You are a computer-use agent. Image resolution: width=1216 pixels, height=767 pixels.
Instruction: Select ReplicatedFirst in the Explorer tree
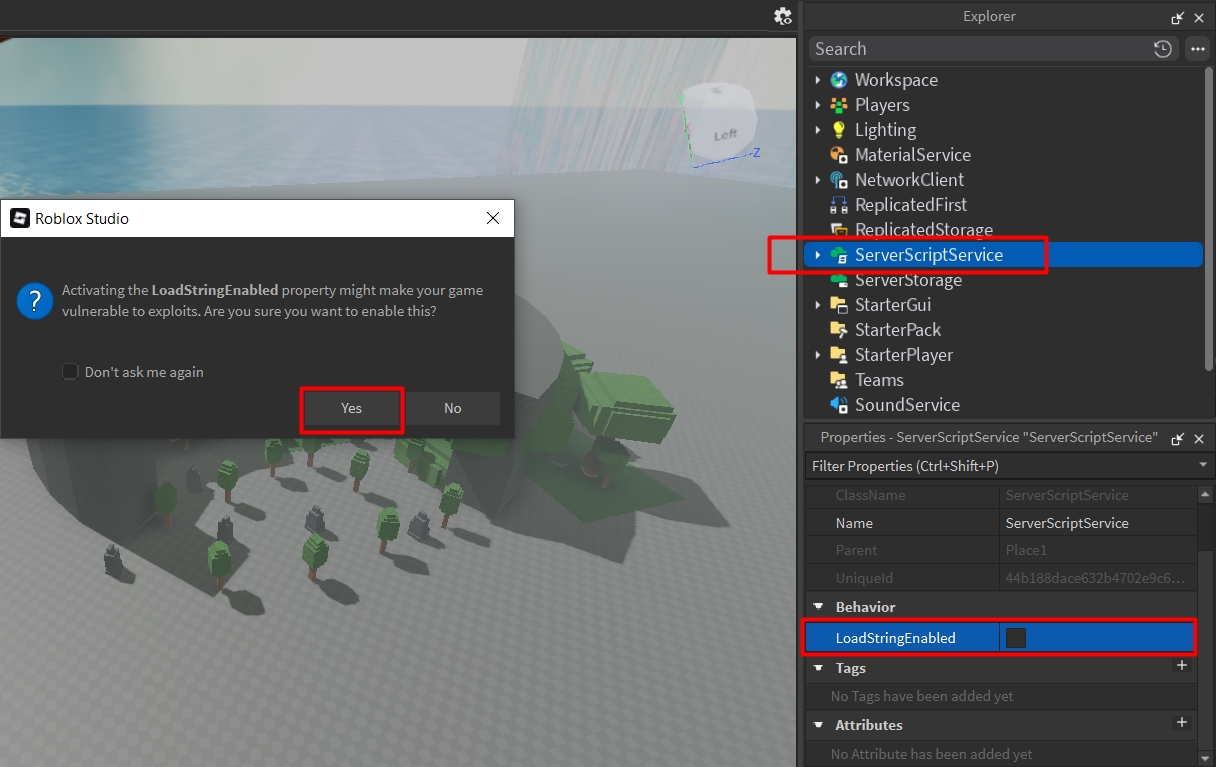pyautogui.click(x=910, y=205)
